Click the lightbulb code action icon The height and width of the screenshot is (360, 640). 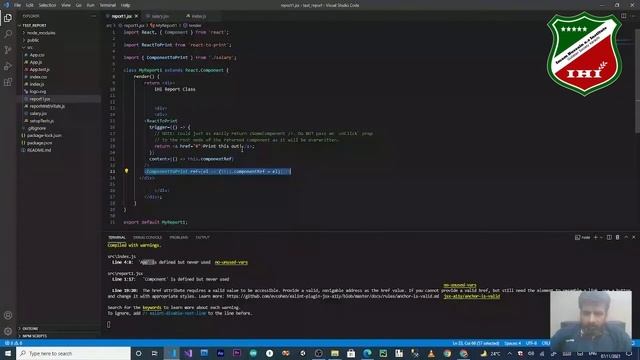[127, 171]
